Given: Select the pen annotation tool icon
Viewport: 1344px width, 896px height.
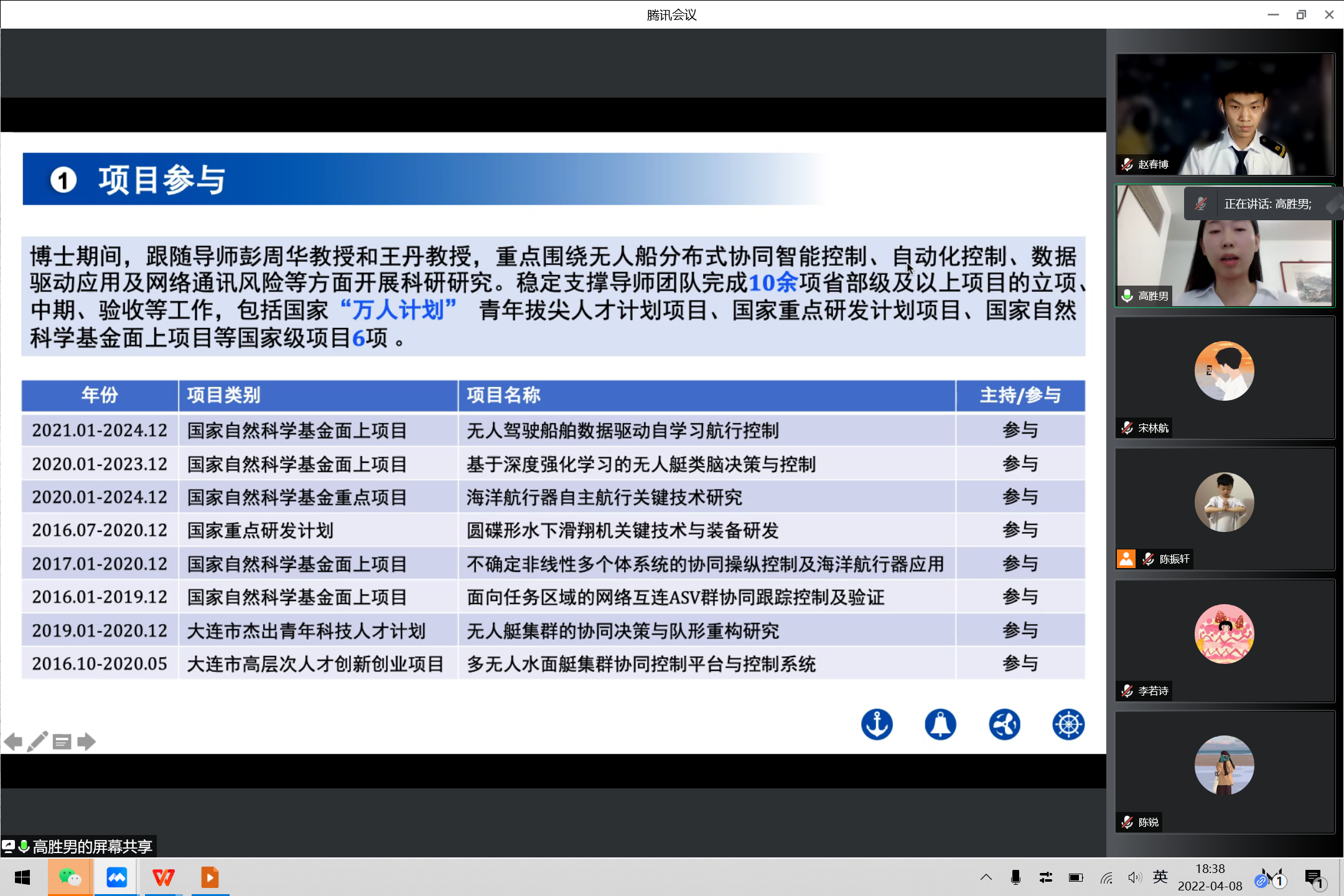Looking at the screenshot, I should 37,742.
